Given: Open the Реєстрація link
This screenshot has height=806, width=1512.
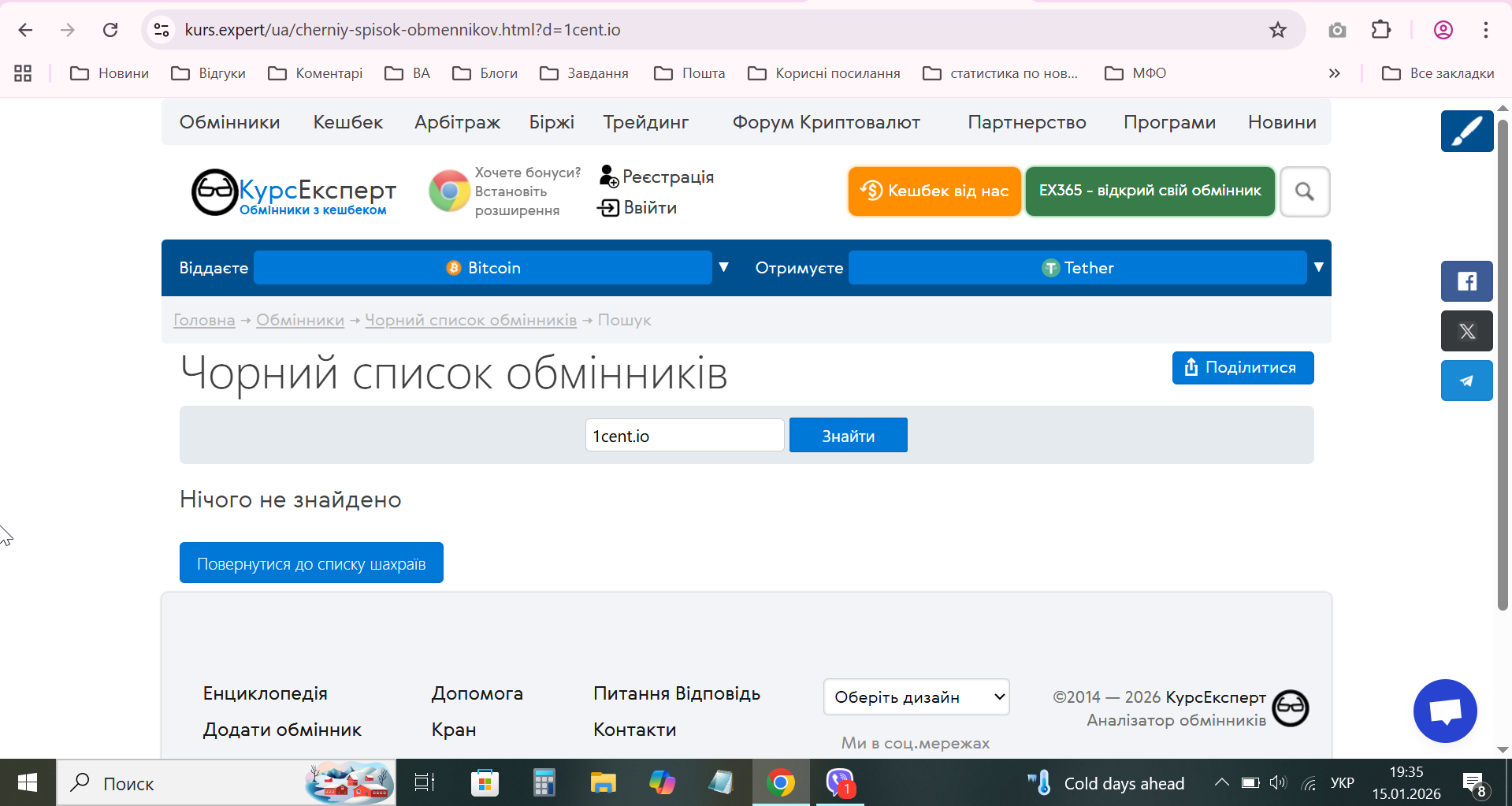Looking at the screenshot, I should (x=656, y=176).
